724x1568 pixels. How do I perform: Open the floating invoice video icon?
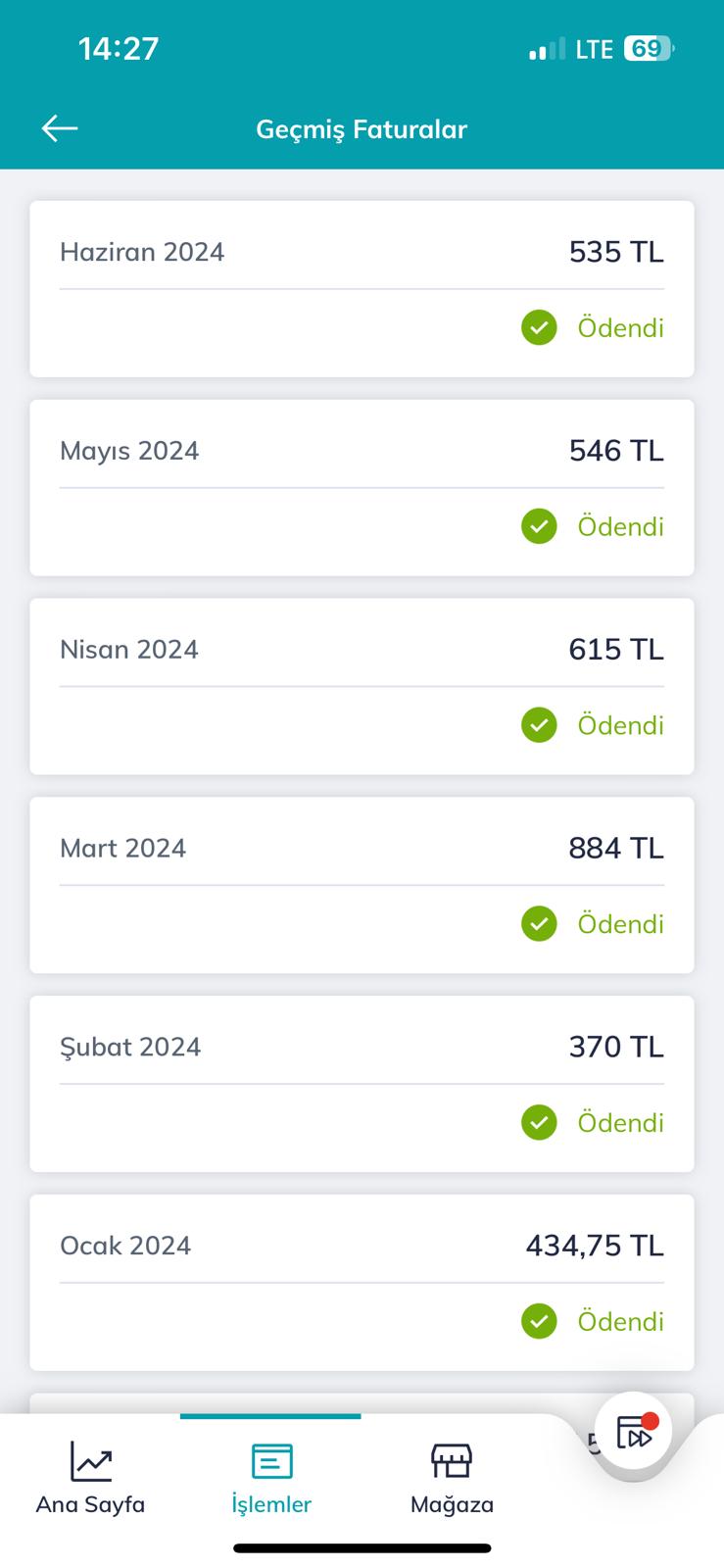click(635, 1432)
